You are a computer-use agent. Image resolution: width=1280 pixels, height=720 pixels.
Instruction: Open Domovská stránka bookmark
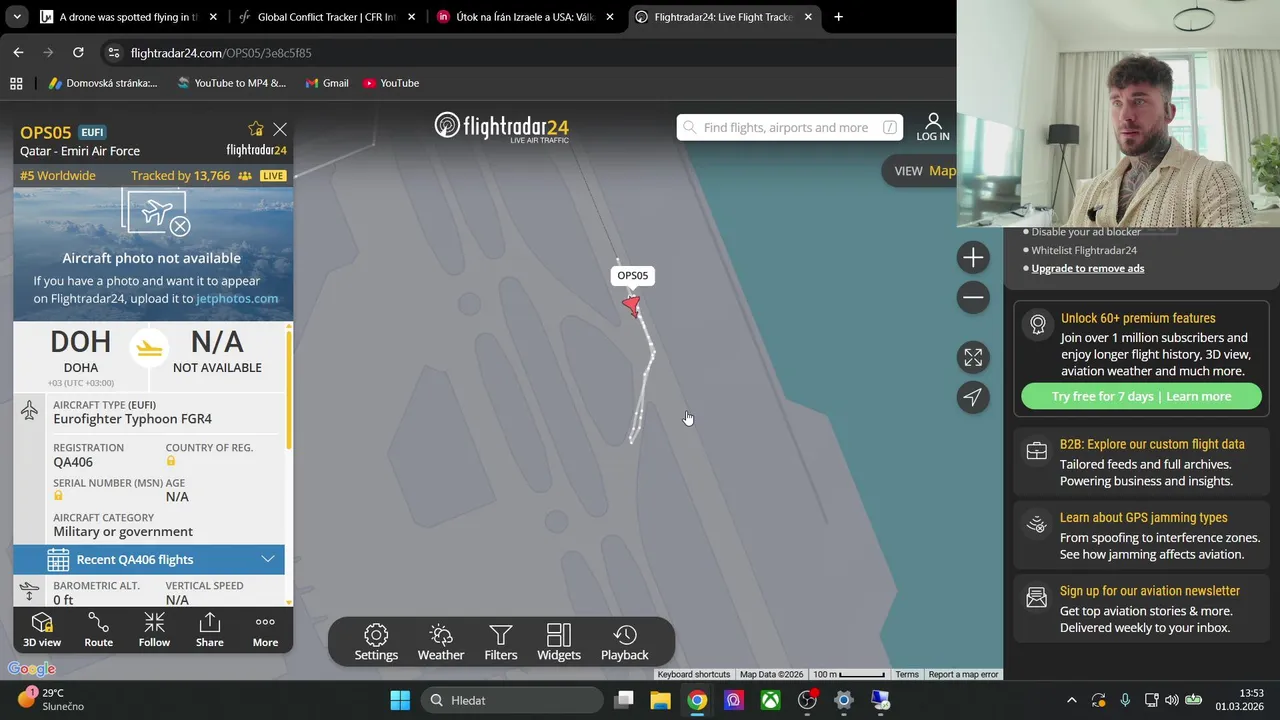[x=103, y=83]
